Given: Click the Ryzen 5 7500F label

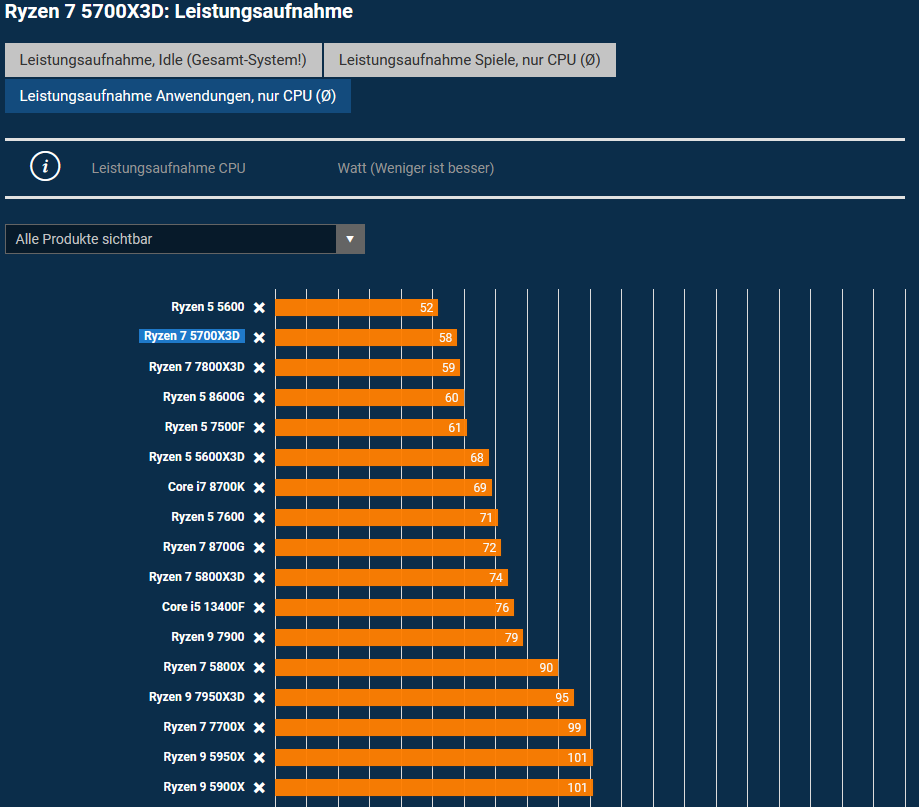Looking at the screenshot, I should click(205, 427).
